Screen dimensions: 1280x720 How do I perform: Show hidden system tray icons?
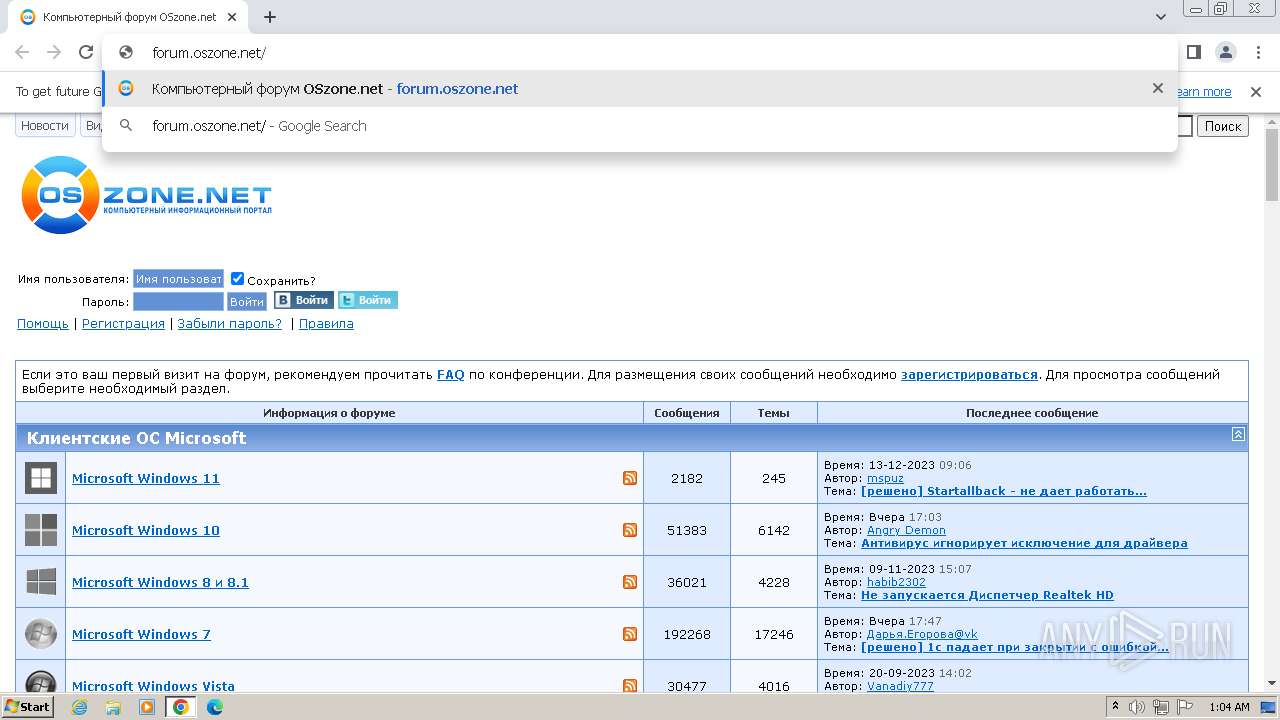point(1115,707)
